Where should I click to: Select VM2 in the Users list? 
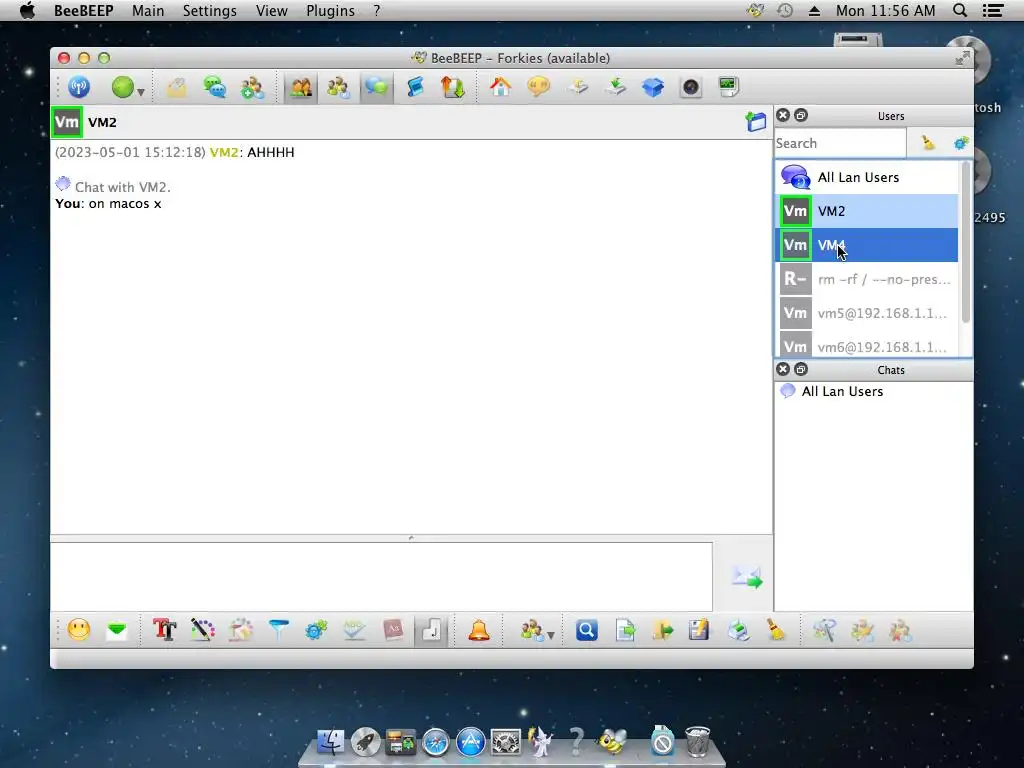(x=867, y=211)
